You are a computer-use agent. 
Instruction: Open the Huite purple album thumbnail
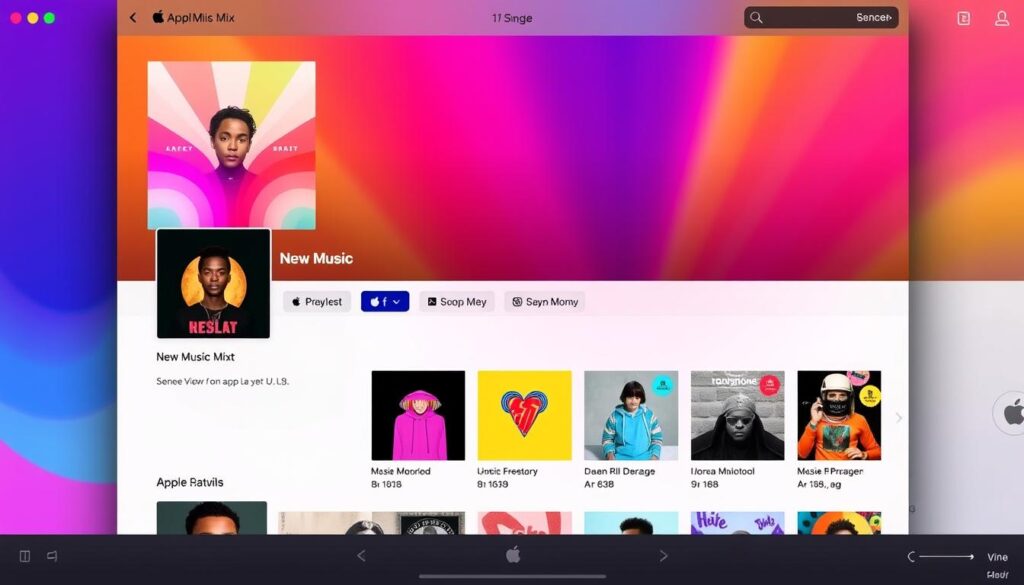coord(737,522)
